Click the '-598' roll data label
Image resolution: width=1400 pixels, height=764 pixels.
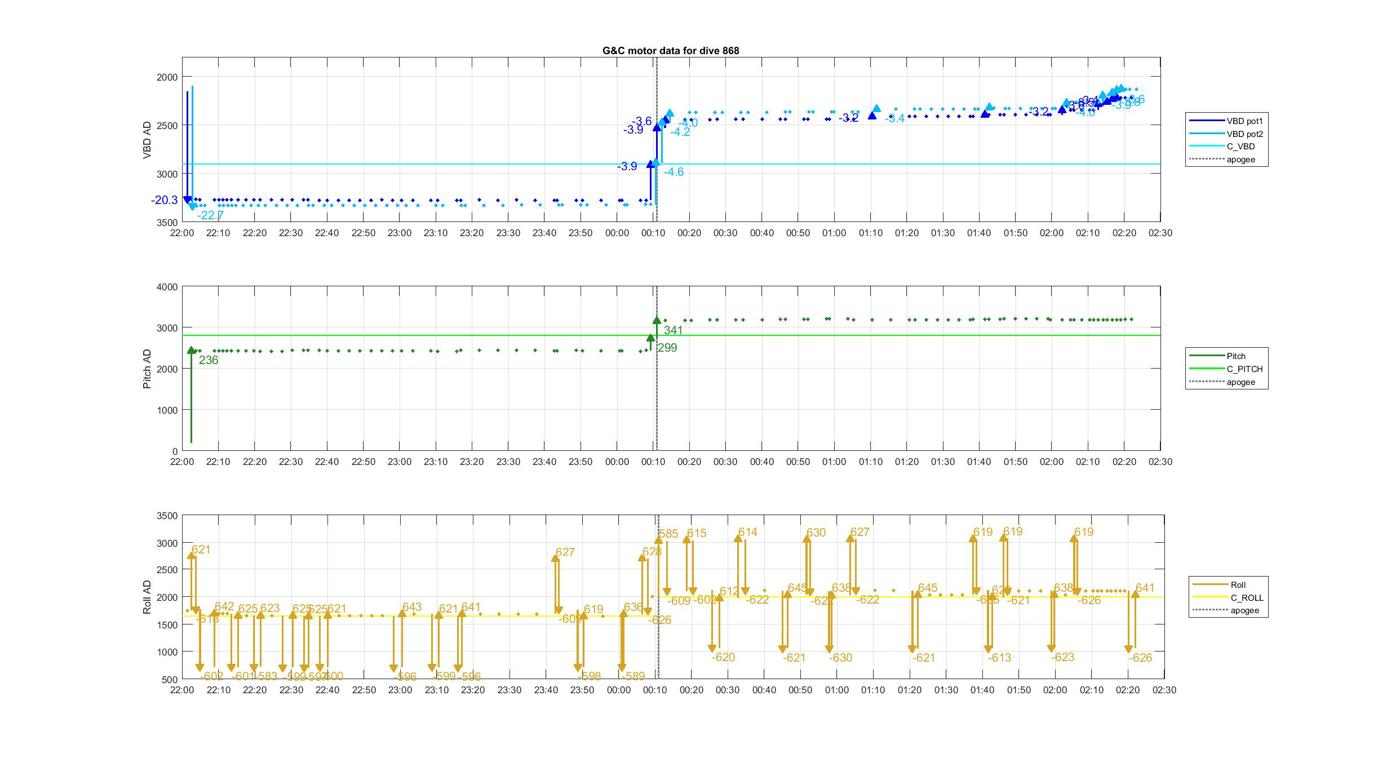tap(589, 676)
